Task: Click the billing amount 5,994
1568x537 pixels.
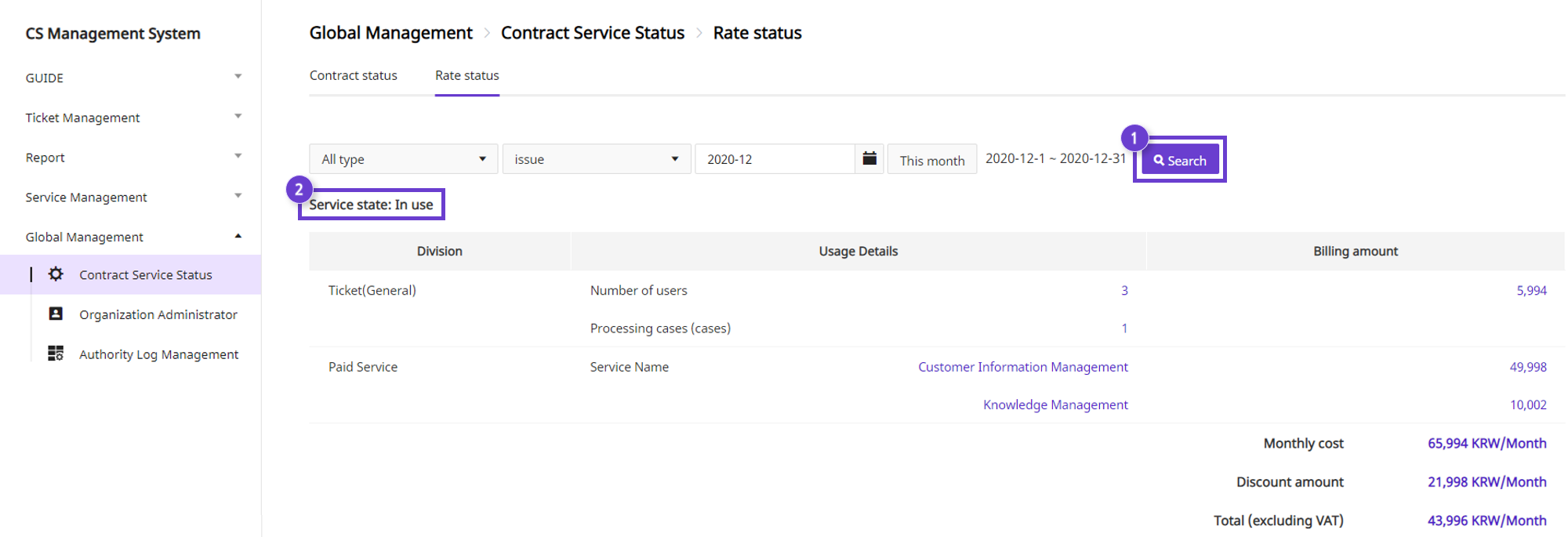Action: click(1532, 290)
